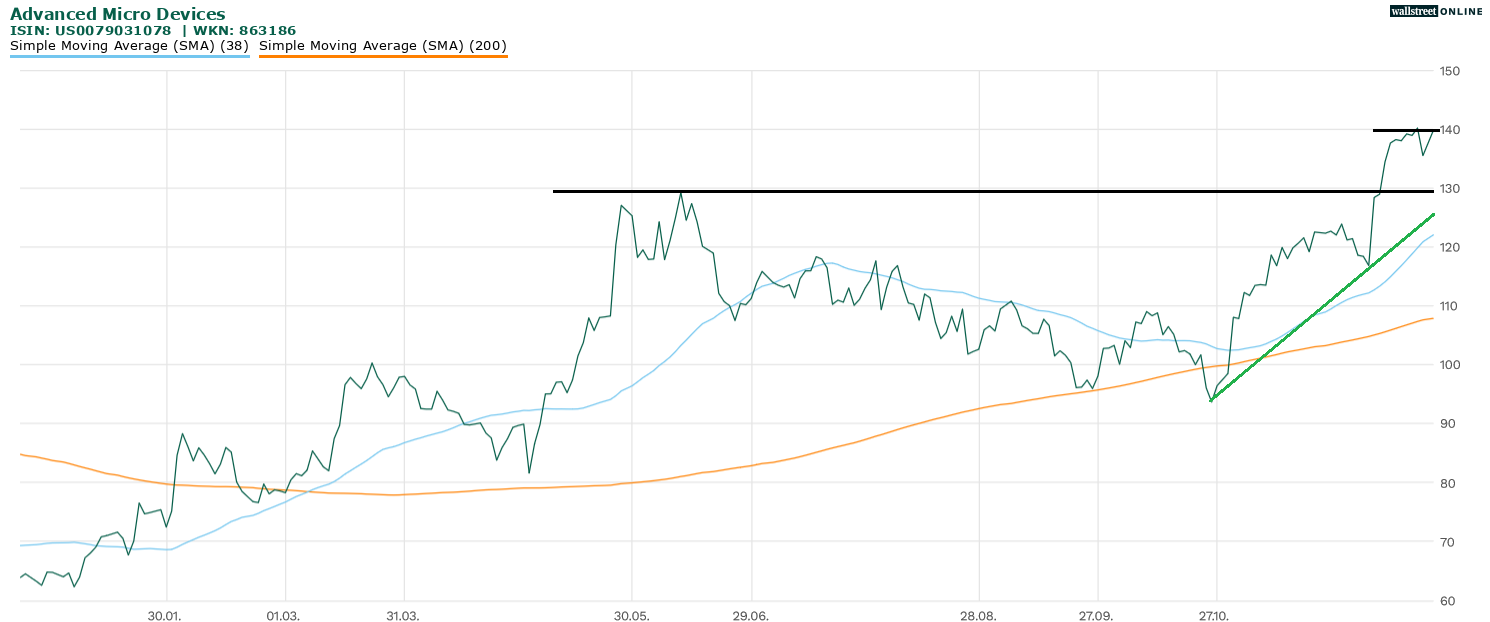Click the 80 price axis label
Screen dimensions: 1490x622
(x=1447, y=483)
